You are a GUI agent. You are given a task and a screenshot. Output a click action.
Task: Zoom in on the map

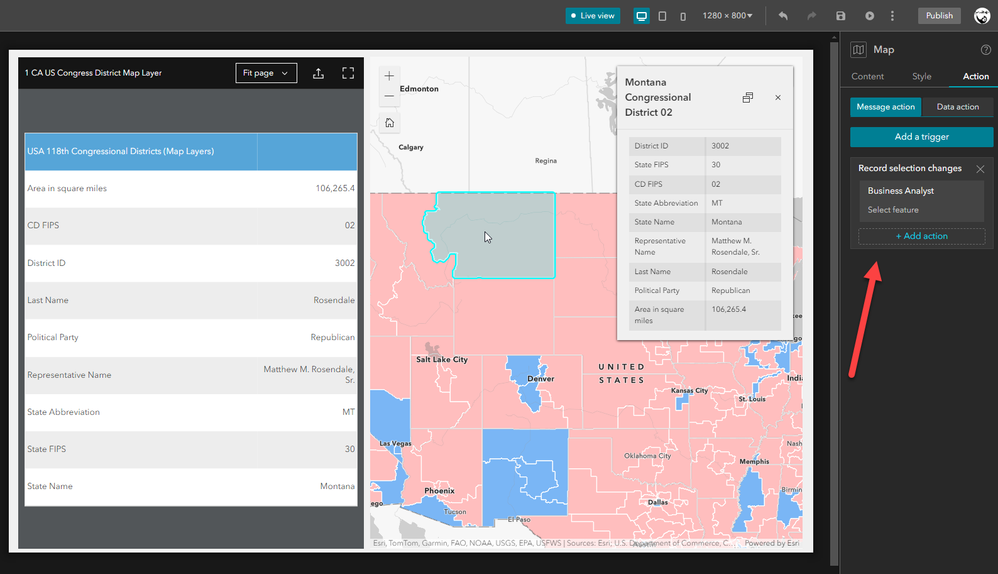pos(389,76)
